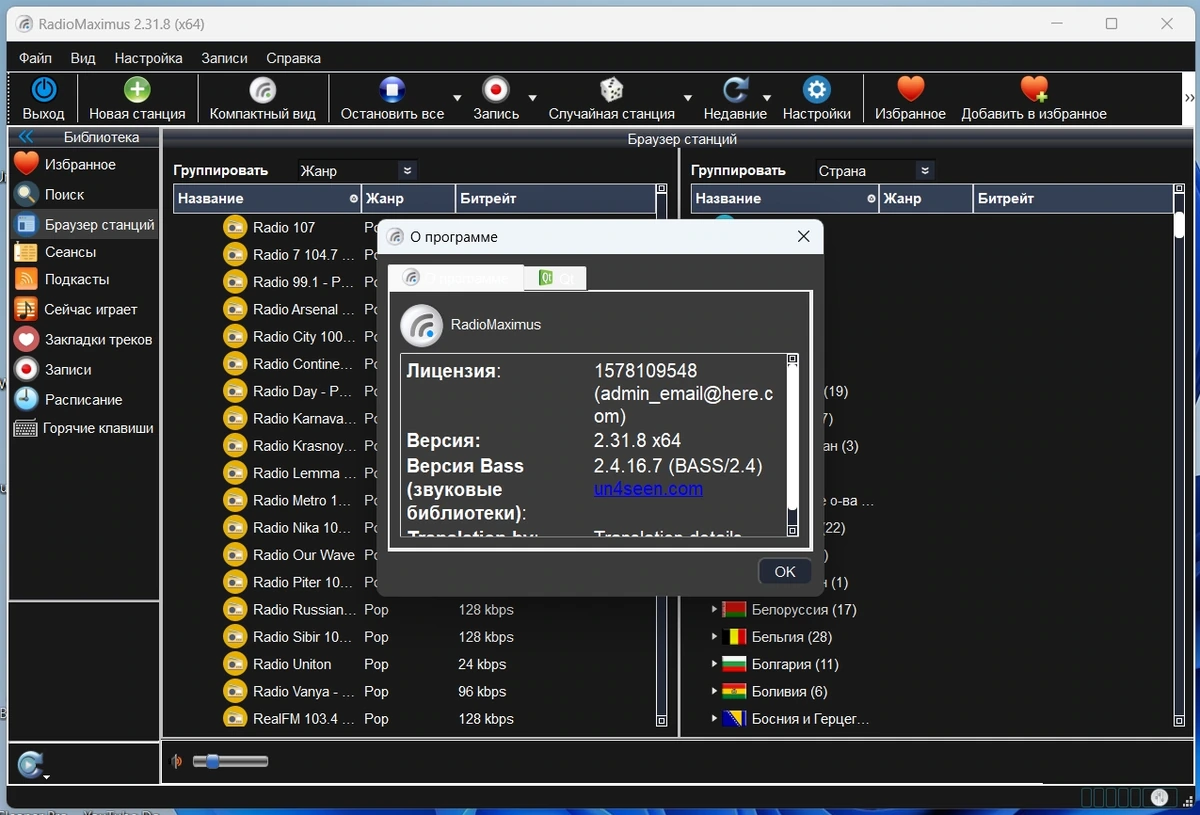Expand the Бельгия (28) country node
1200x815 pixels.
(x=714, y=636)
